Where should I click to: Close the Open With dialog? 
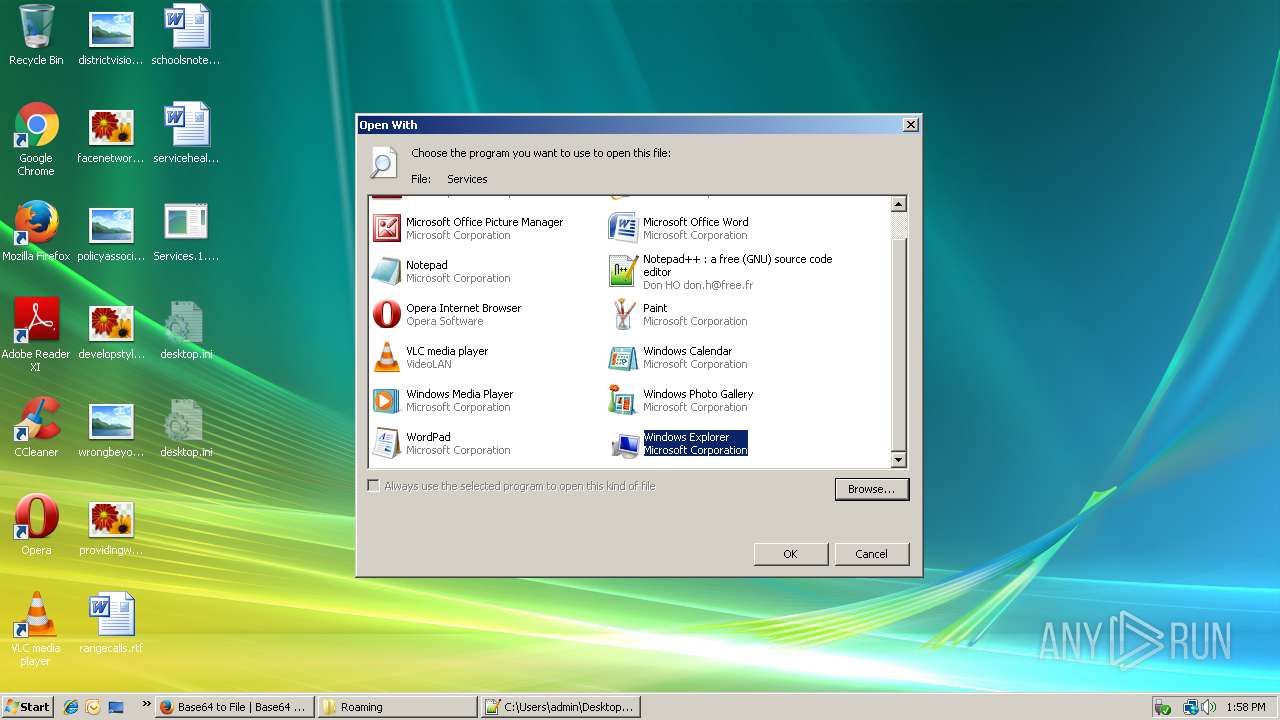click(x=910, y=125)
